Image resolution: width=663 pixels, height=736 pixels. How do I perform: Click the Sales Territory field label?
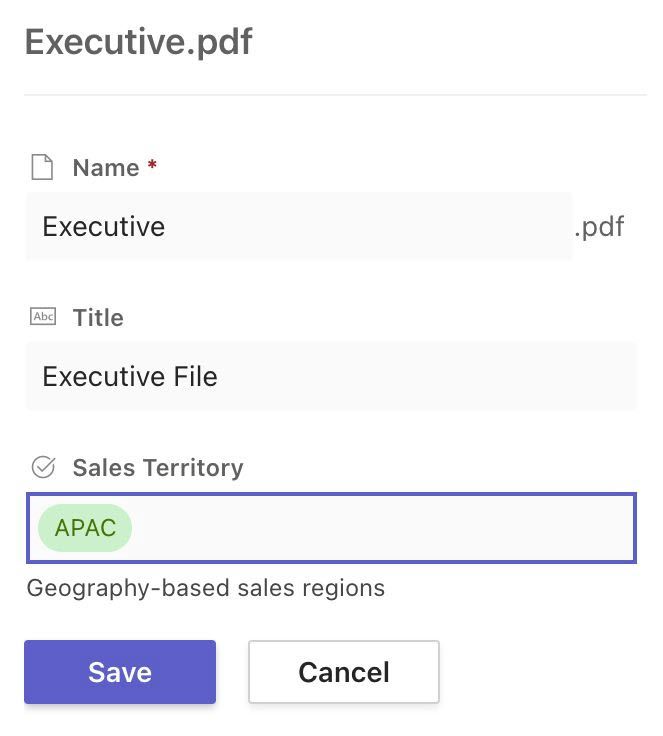click(158, 468)
